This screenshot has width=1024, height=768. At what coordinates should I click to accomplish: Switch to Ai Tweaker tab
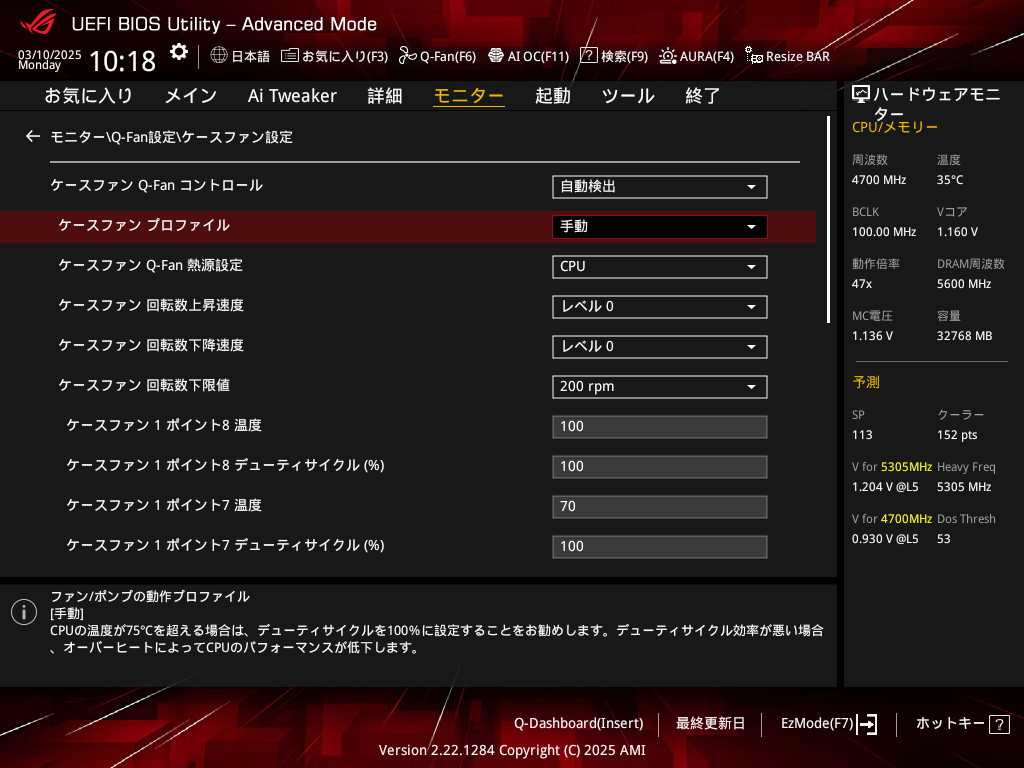pyautogui.click(x=292, y=96)
